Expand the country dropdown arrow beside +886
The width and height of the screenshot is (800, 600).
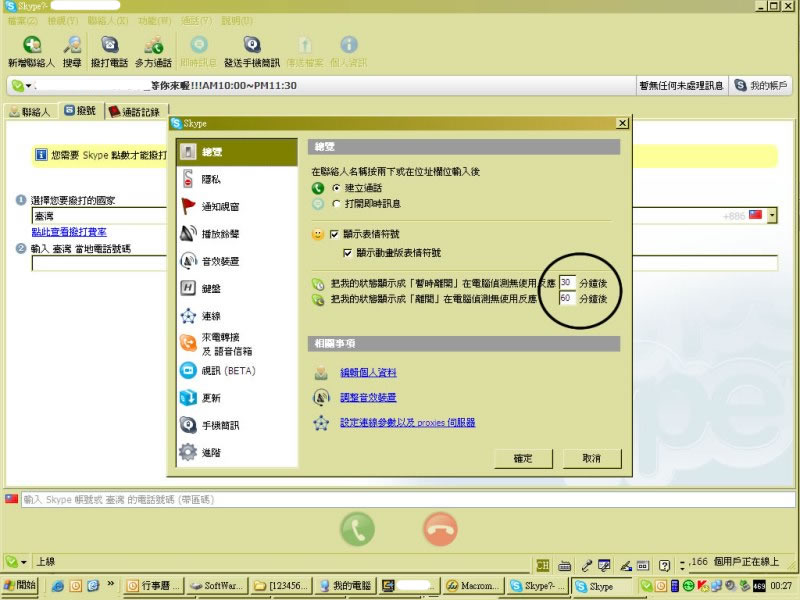pos(772,215)
